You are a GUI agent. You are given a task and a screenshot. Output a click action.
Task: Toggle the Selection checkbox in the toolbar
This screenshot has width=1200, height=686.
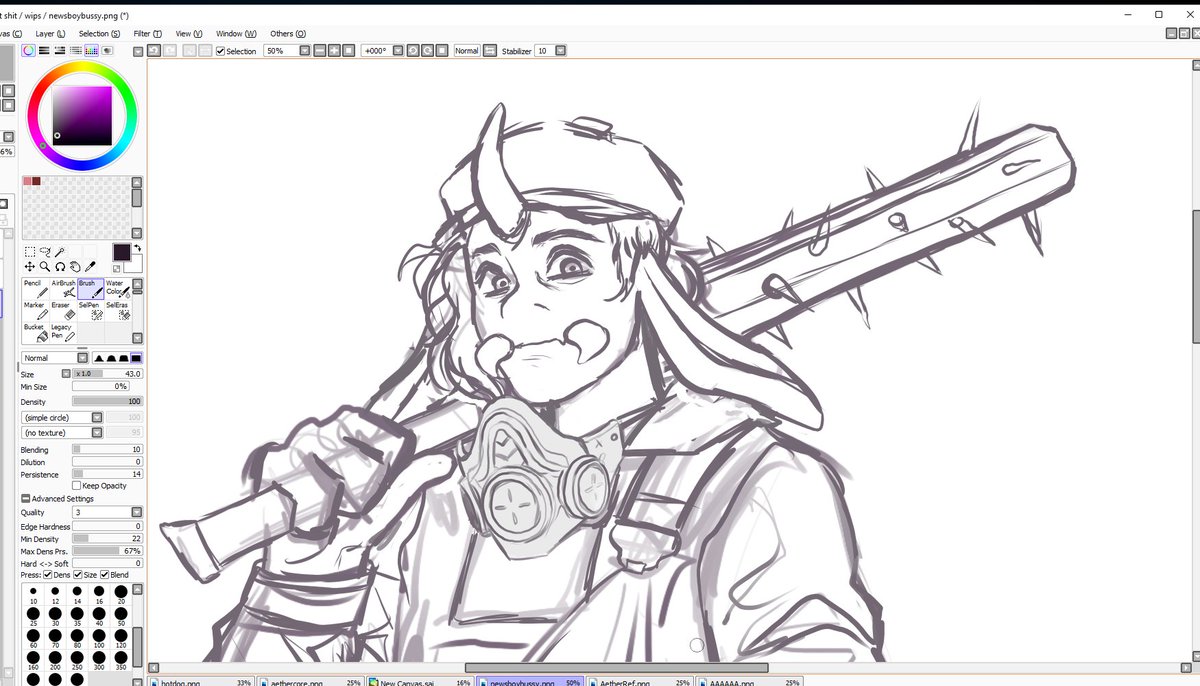point(221,50)
